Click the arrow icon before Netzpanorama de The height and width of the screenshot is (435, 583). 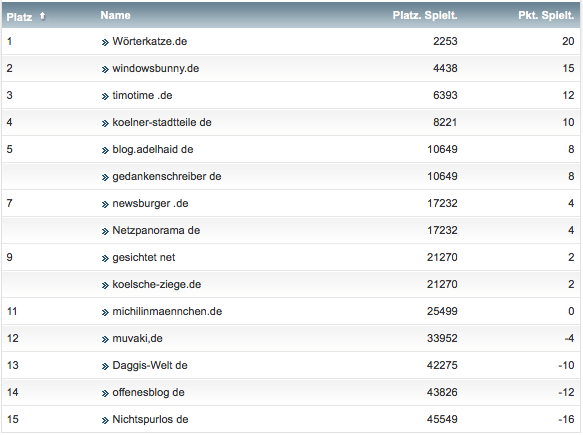coord(105,232)
